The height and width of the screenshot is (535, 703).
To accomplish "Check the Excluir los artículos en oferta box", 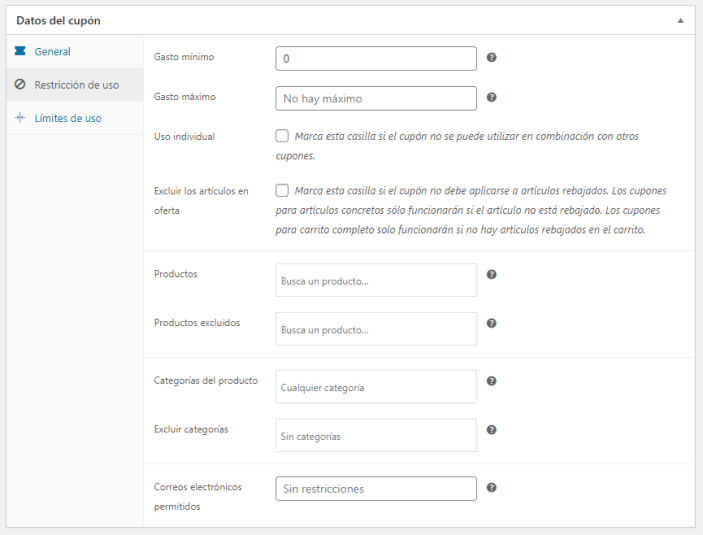I will point(282,191).
